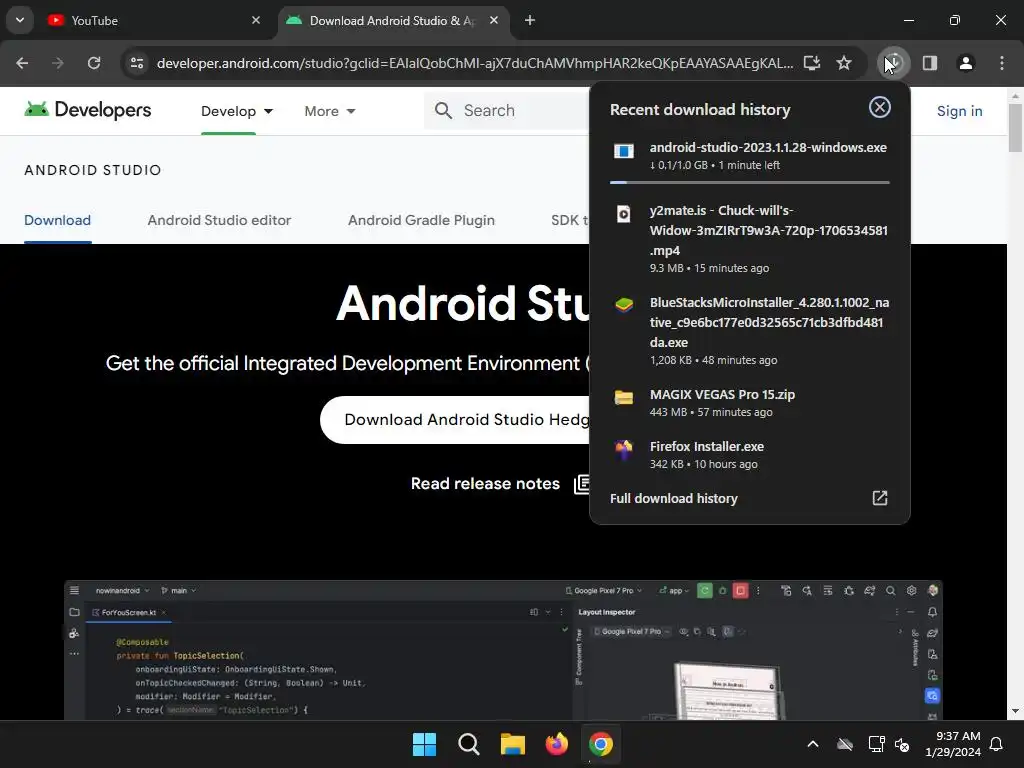Open the Chrome profile avatar menu

pos(966,63)
